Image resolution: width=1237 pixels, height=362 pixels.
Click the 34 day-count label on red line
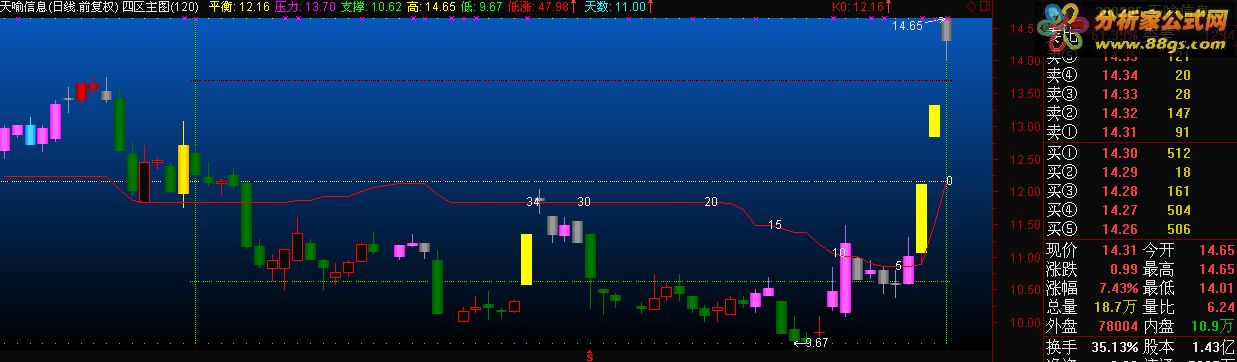point(534,202)
